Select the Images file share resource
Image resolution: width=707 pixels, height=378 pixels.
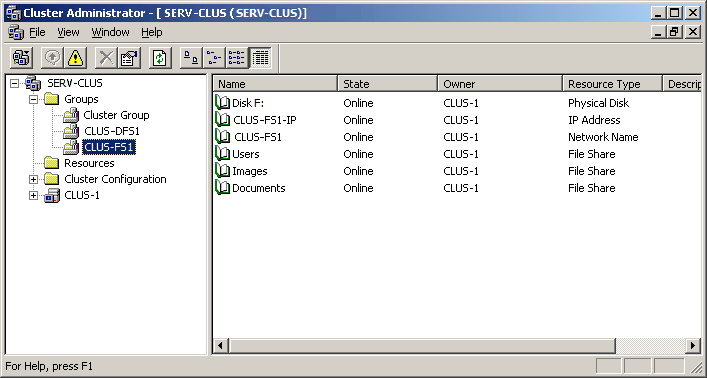tap(250, 171)
